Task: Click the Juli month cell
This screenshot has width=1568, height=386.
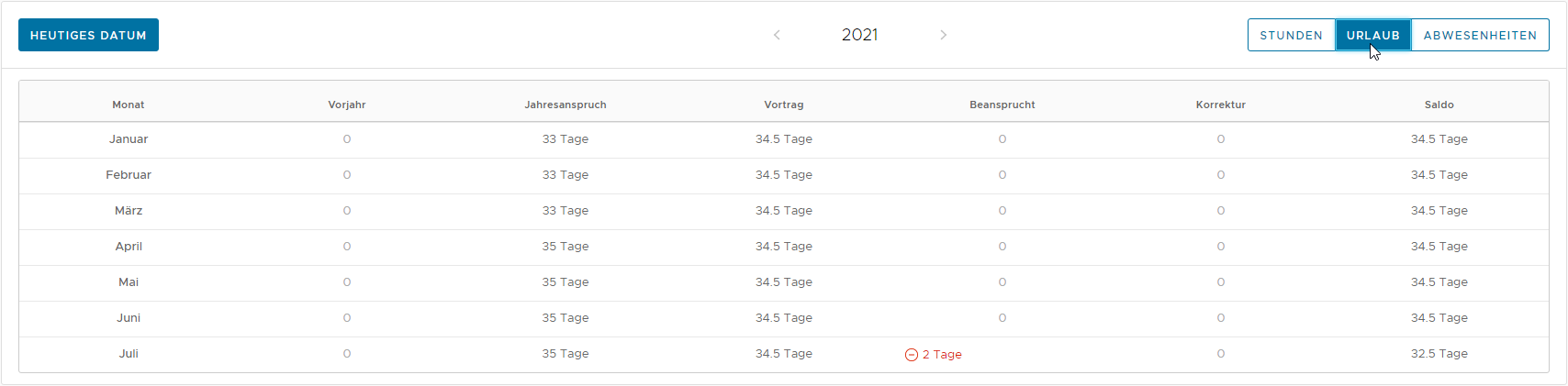Action: pos(129,354)
